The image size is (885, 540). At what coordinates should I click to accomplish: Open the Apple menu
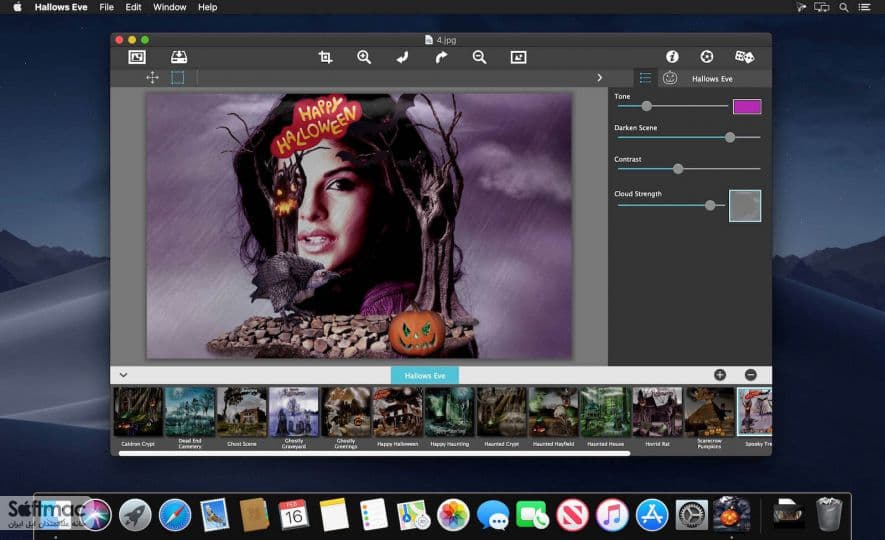click(17, 7)
